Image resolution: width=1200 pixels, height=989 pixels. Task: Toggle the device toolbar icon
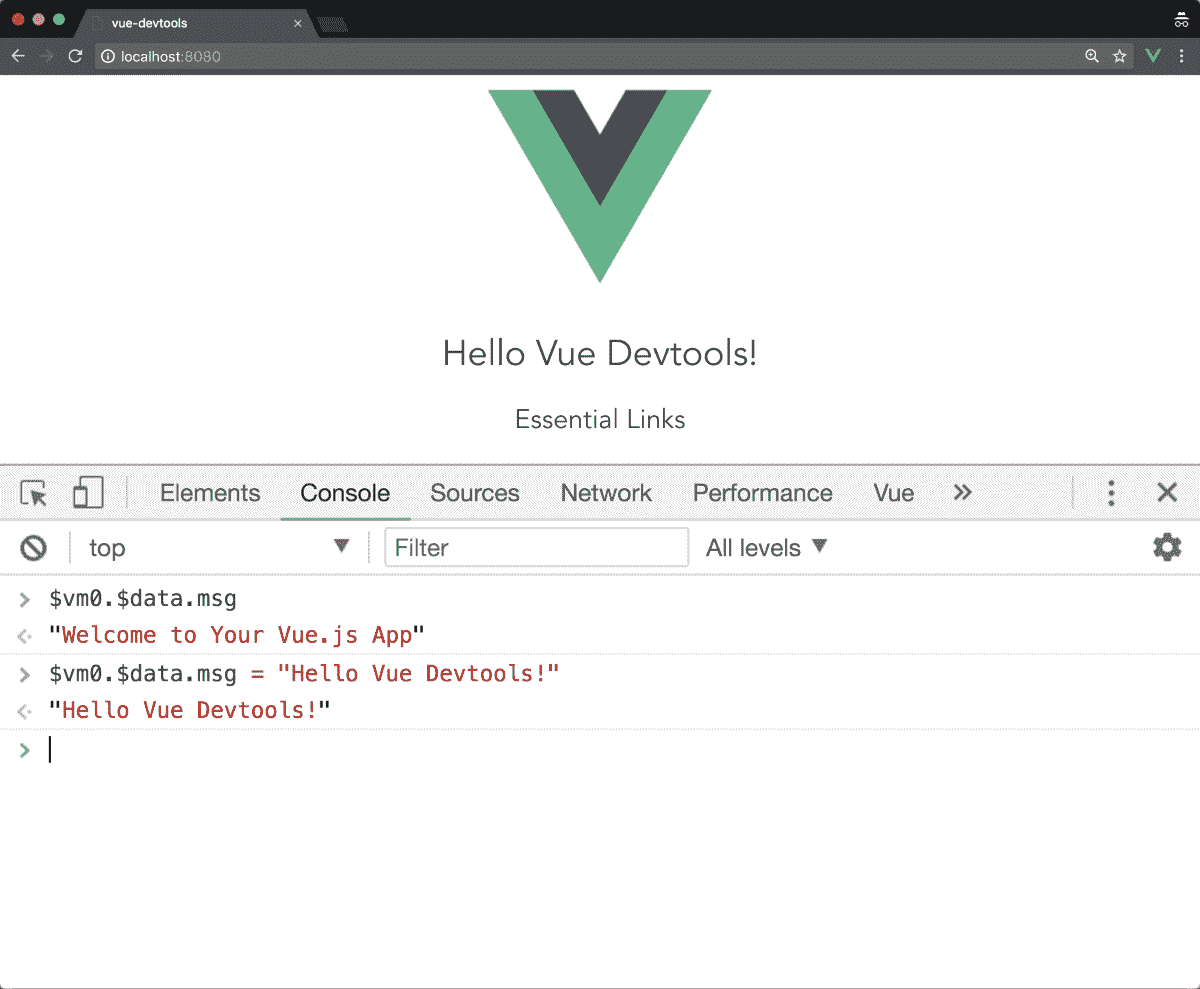coord(88,493)
